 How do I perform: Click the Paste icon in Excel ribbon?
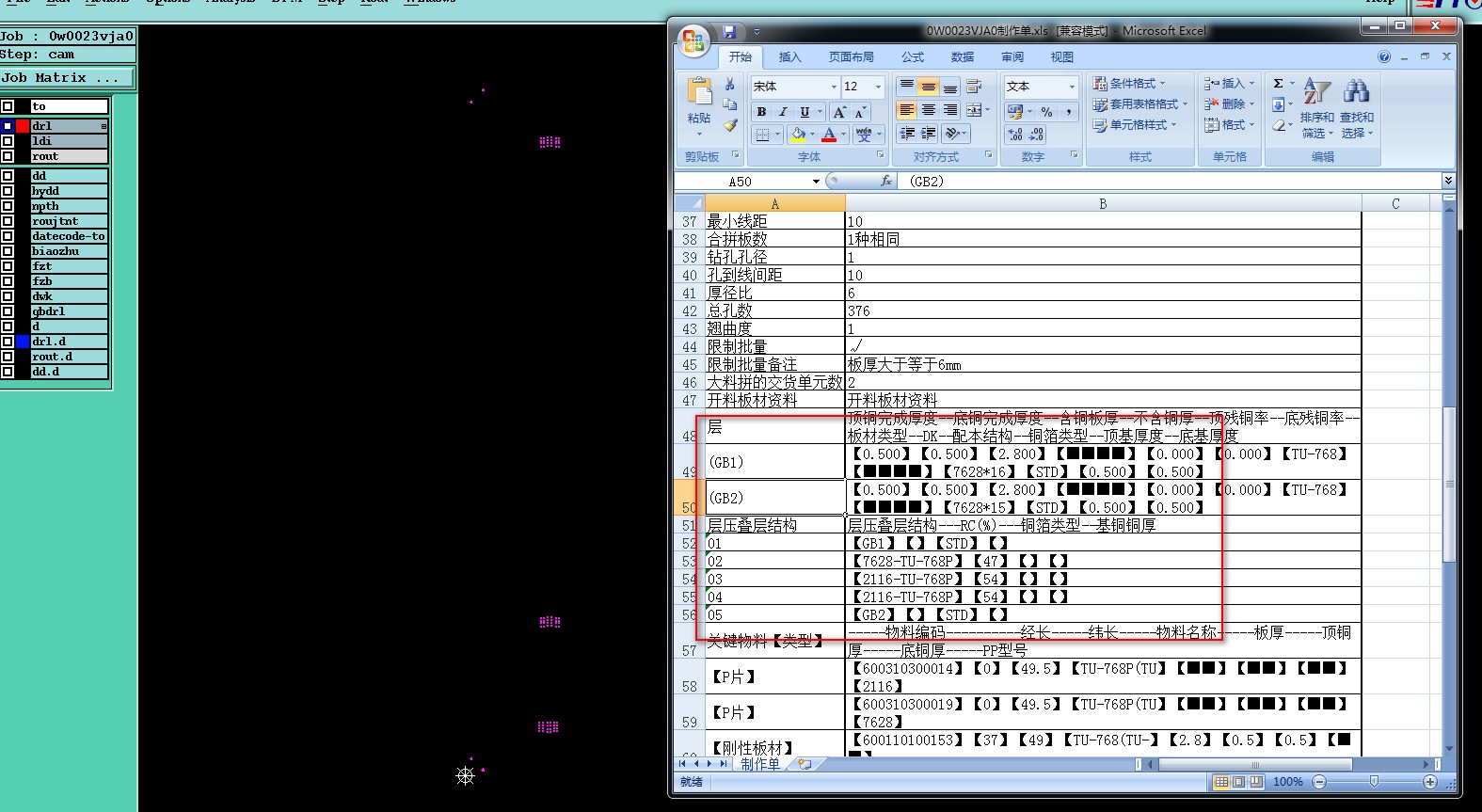pos(699,92)
